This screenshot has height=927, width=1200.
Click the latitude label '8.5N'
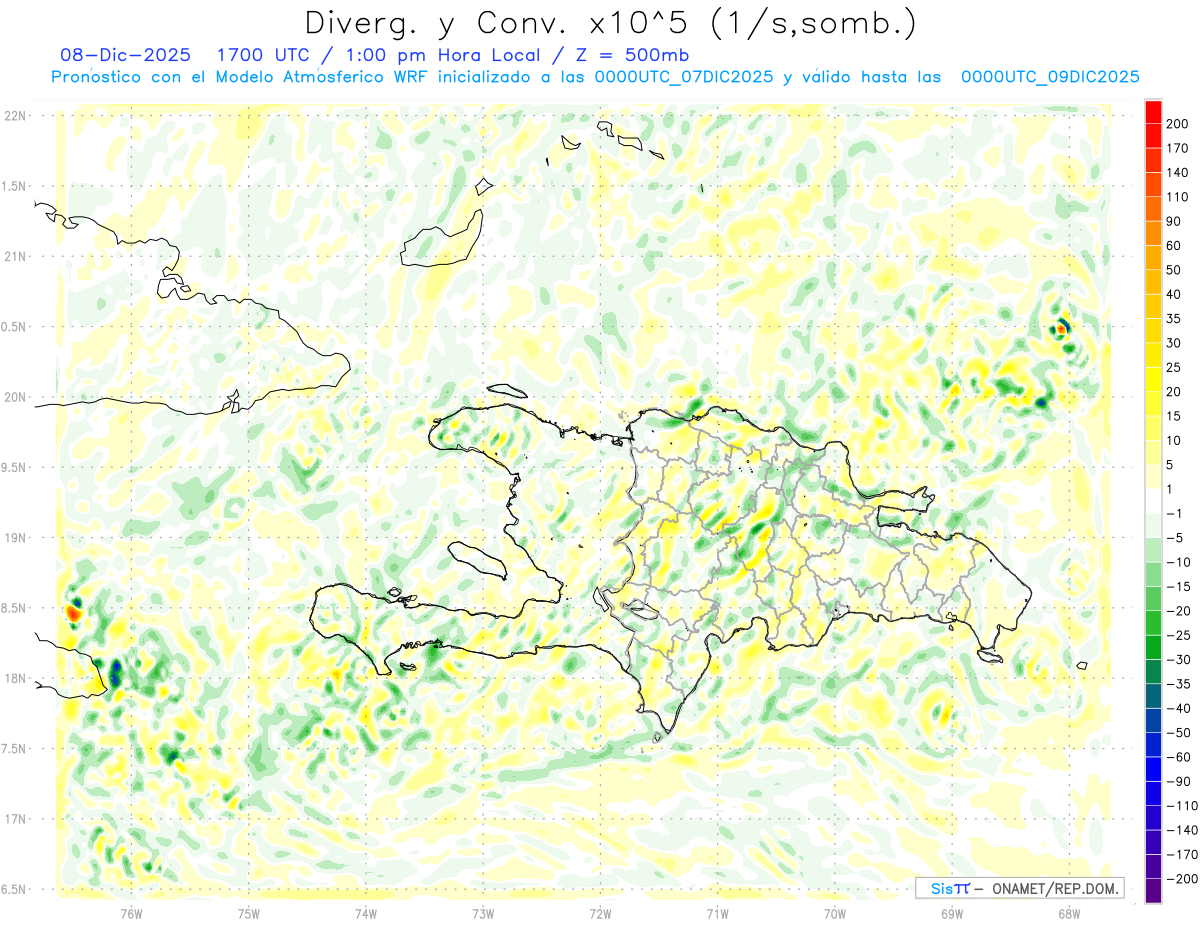[x=15, y=607]
